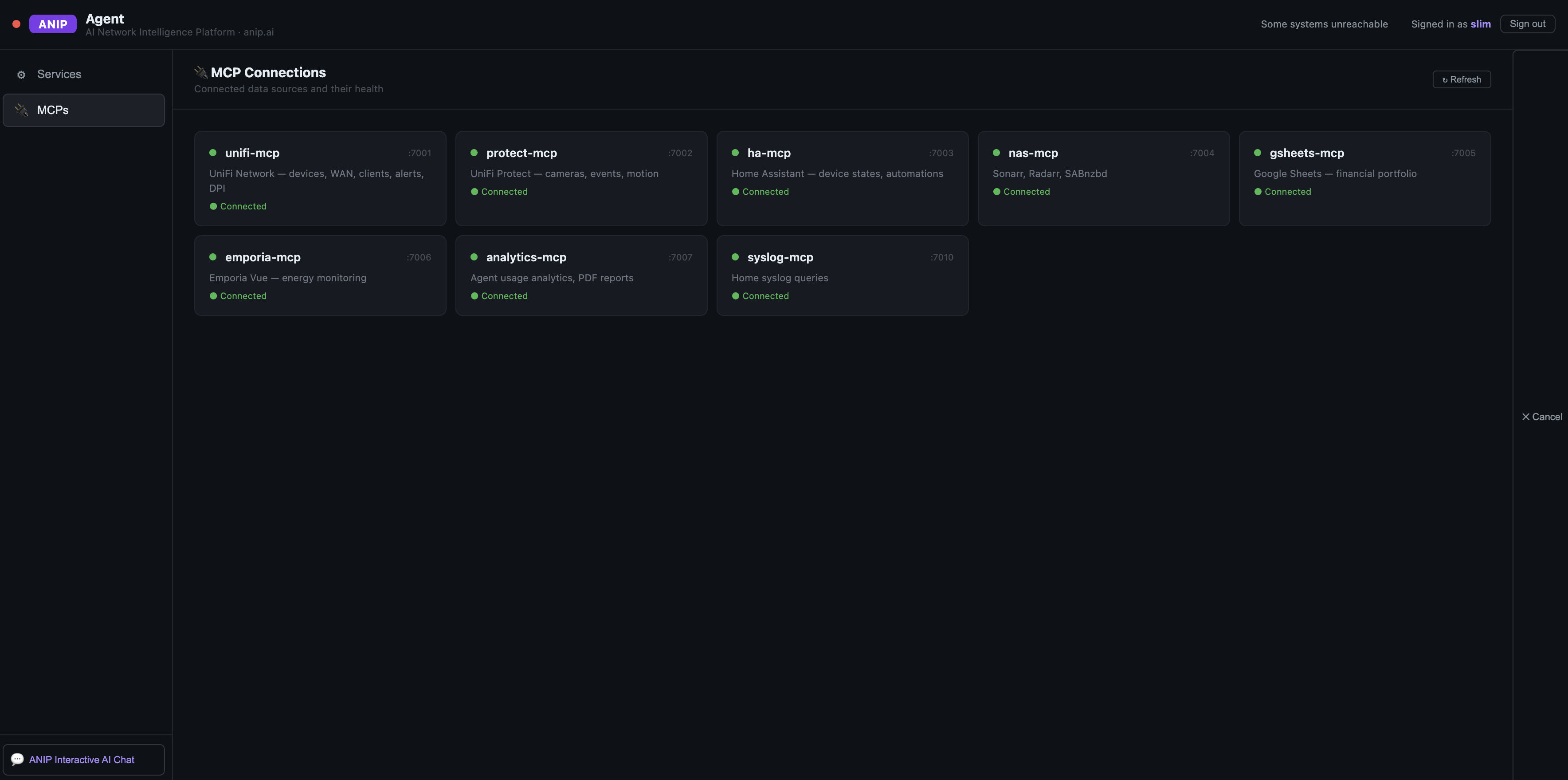
Task: Click the green status dot on gsheets-mcp
Action: point(1258,153)
